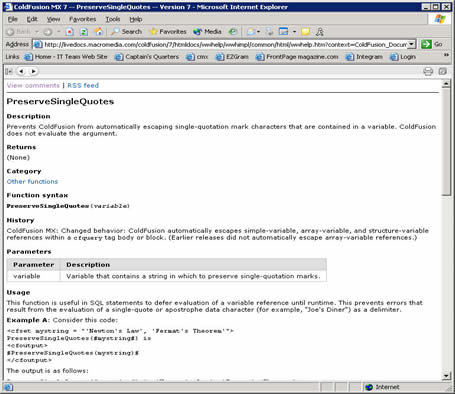Open the Back button history dropdown arrow
The width and height of the screenshot is (455, 394).
point(37,32)
